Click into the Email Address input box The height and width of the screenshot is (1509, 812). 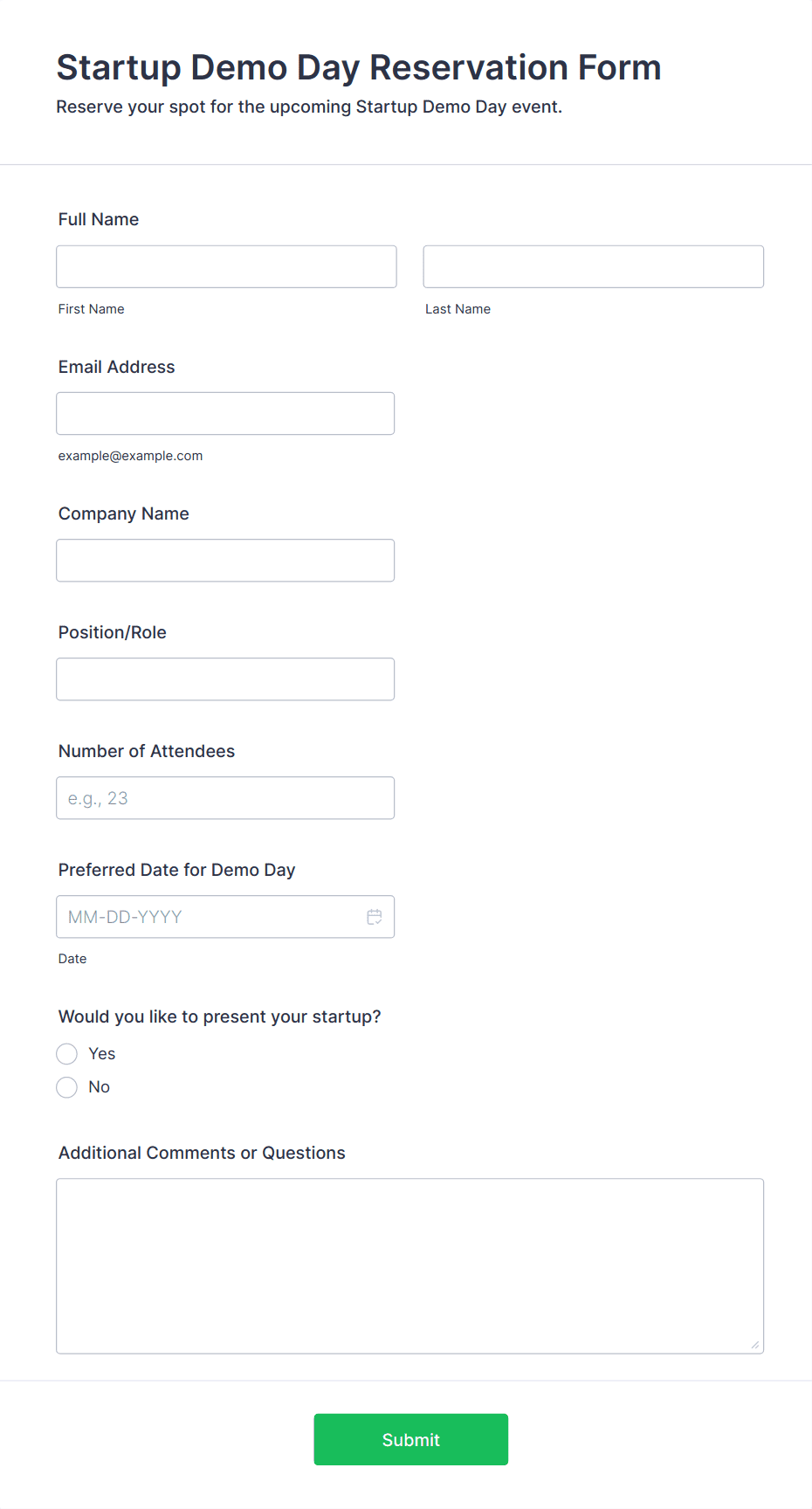[225, 413]
